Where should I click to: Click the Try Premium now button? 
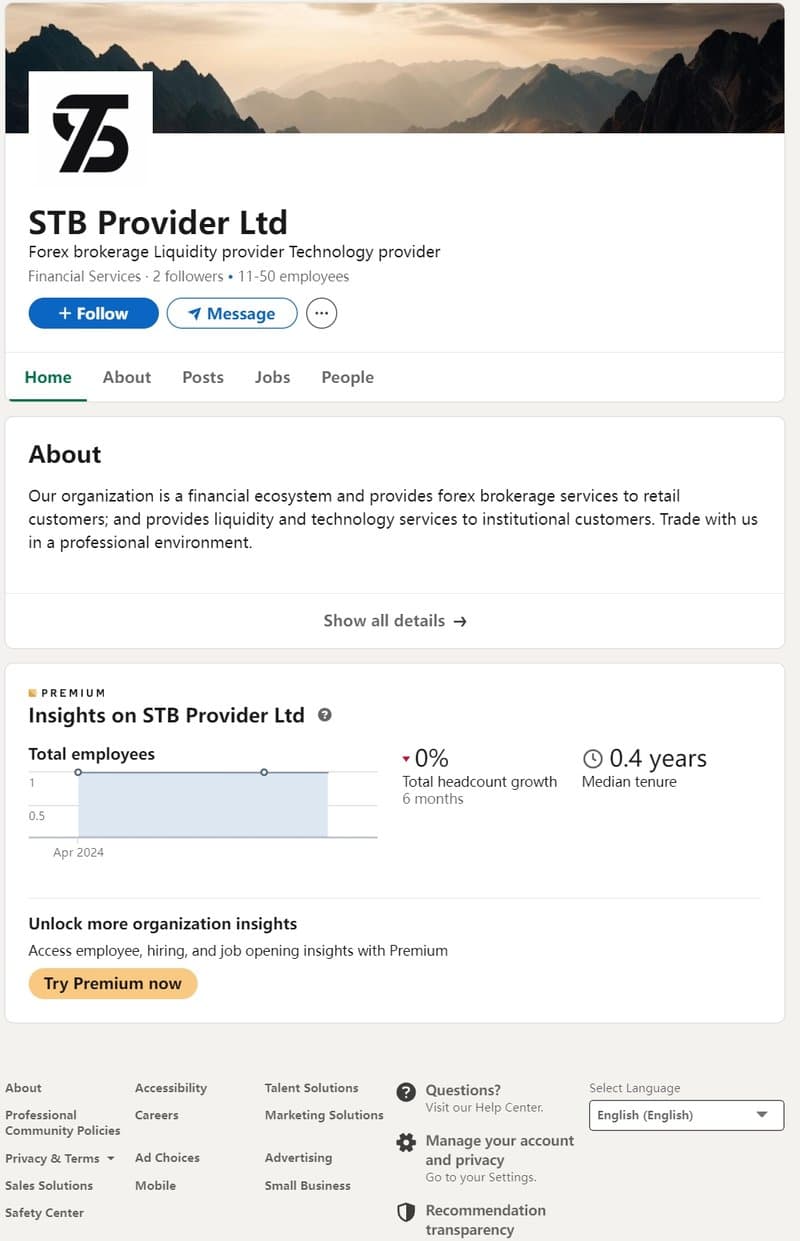click(113, 983)
